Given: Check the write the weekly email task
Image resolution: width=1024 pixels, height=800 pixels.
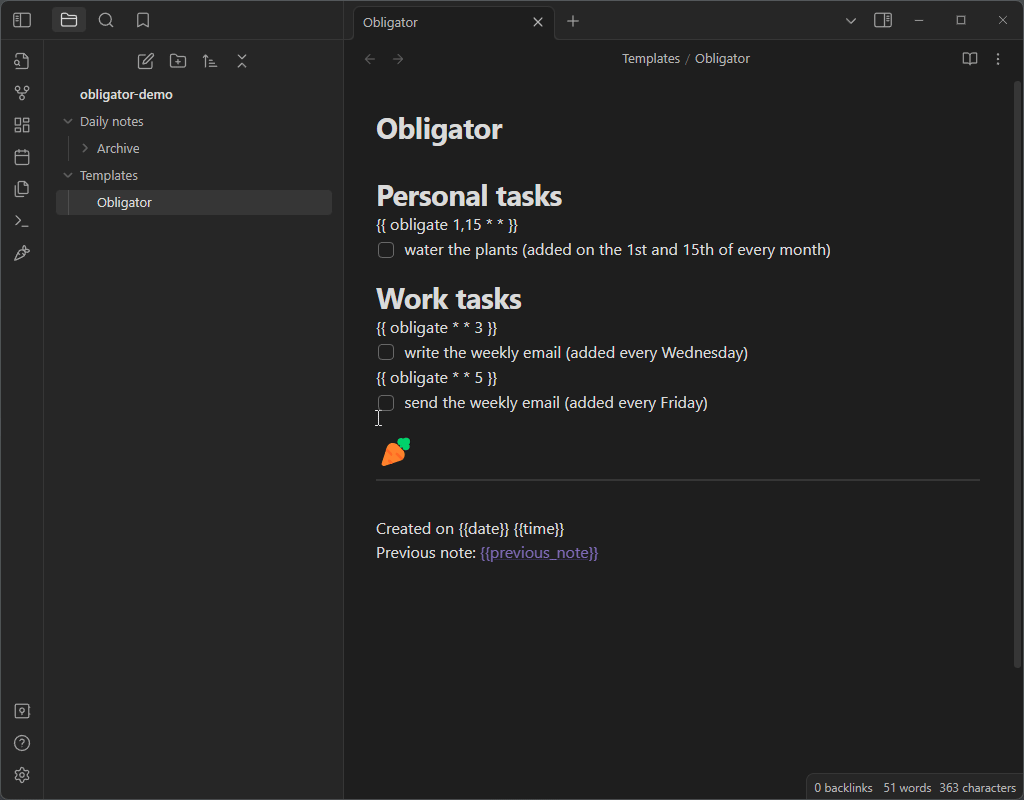Looking at the screenshot, I should point(386,353).
